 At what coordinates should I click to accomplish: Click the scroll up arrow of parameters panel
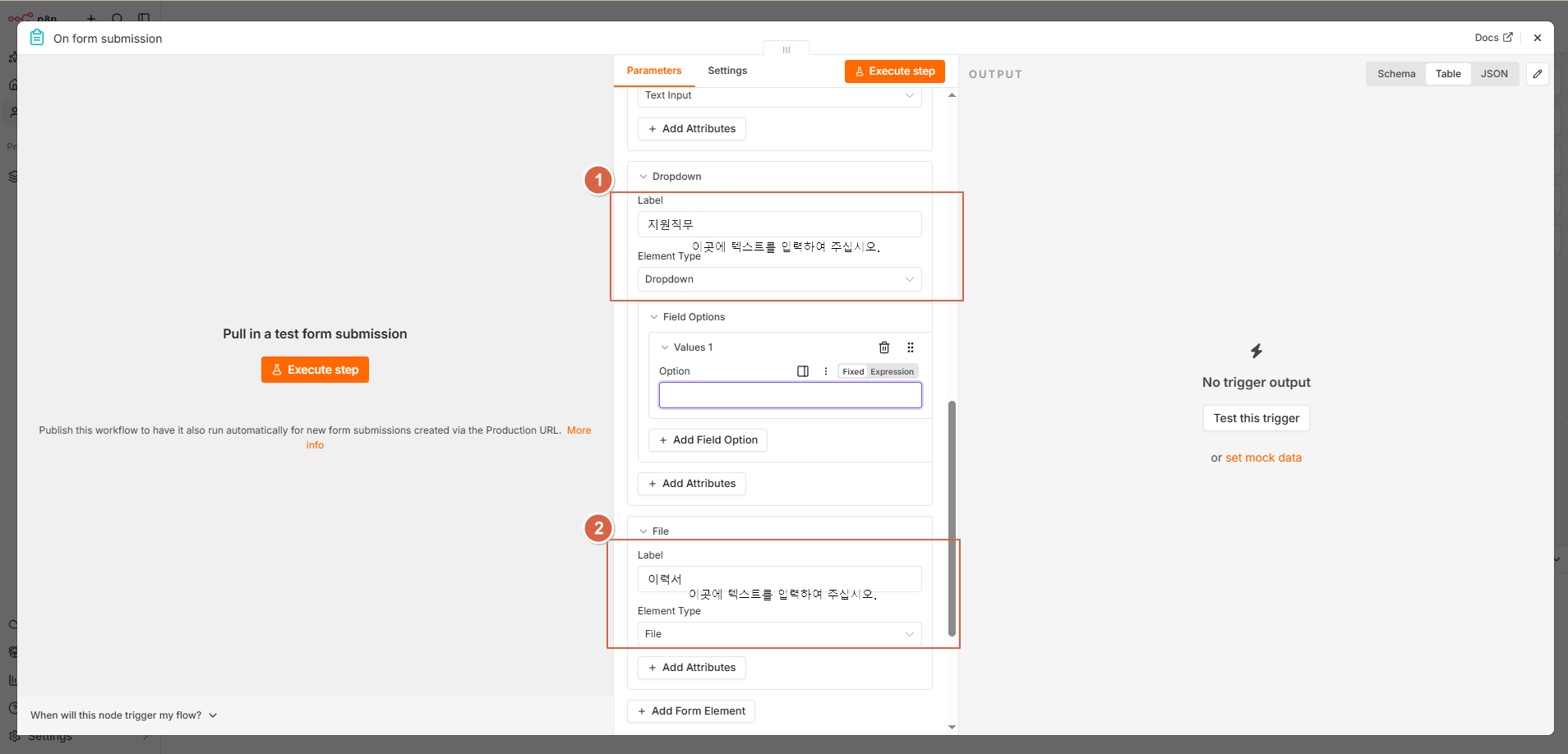[x=952, y=95]
